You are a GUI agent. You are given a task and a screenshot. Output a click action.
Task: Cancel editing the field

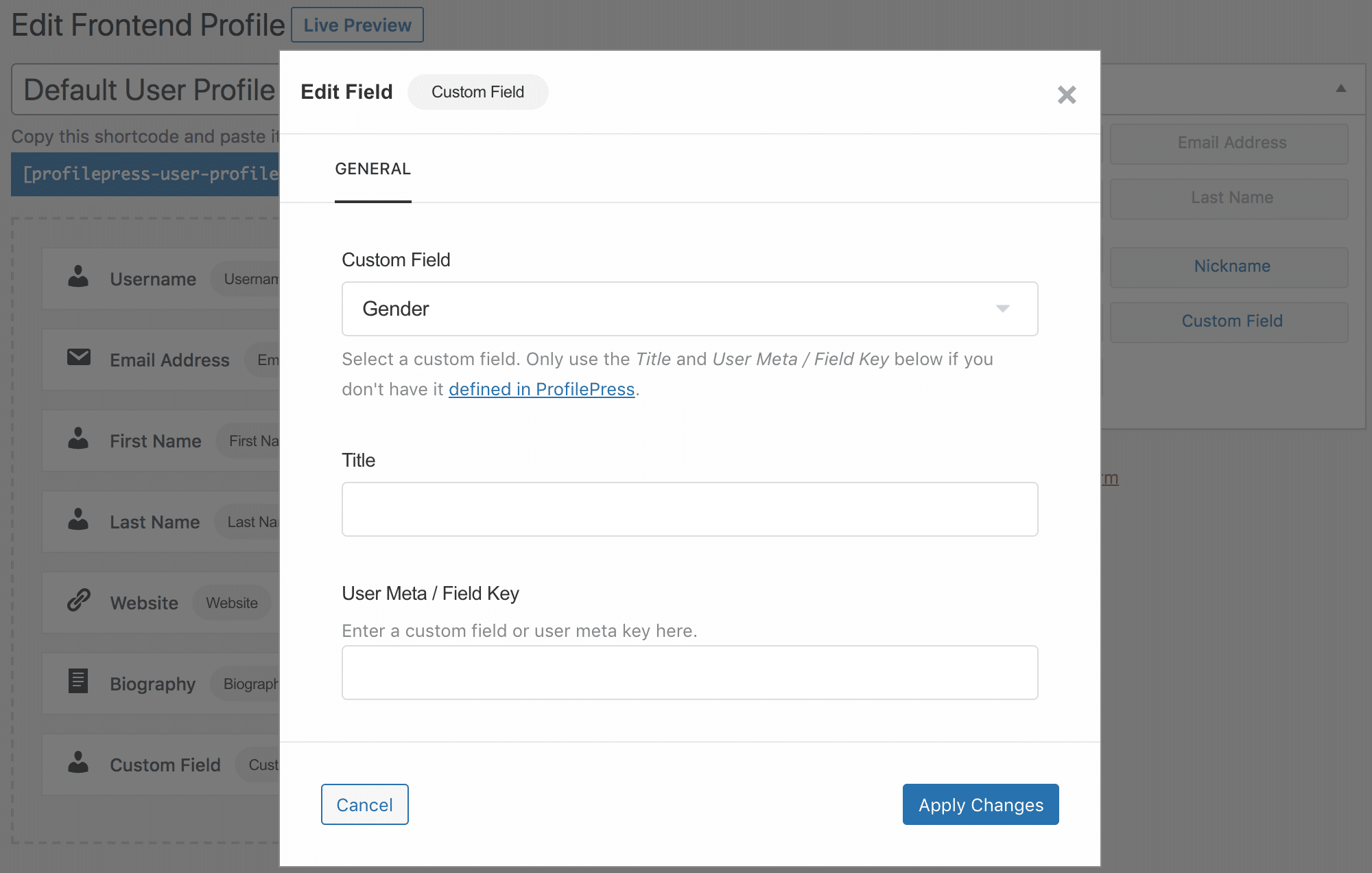point(364,804)
